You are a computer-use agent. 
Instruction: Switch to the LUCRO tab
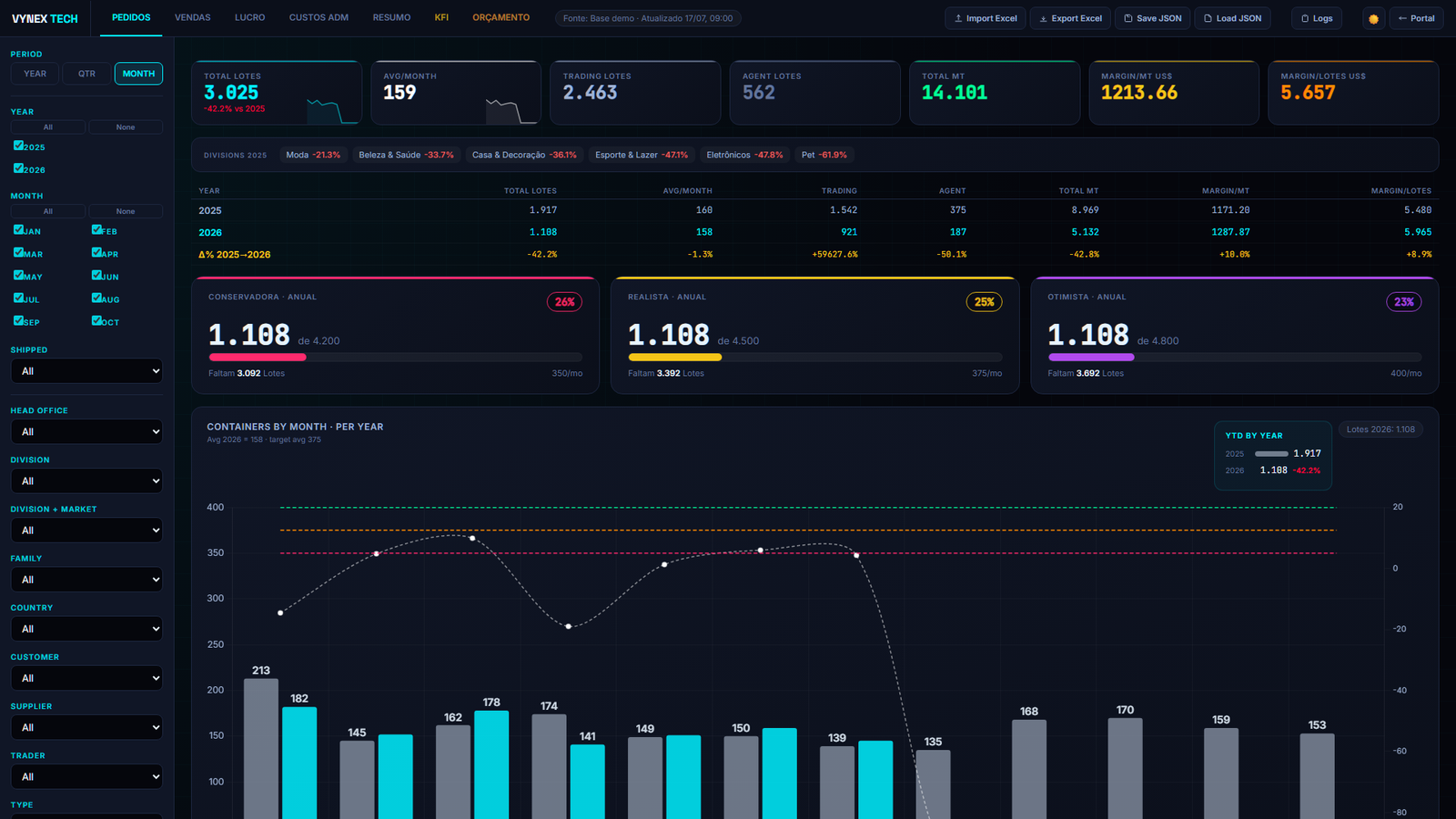[x=250, y=17]
